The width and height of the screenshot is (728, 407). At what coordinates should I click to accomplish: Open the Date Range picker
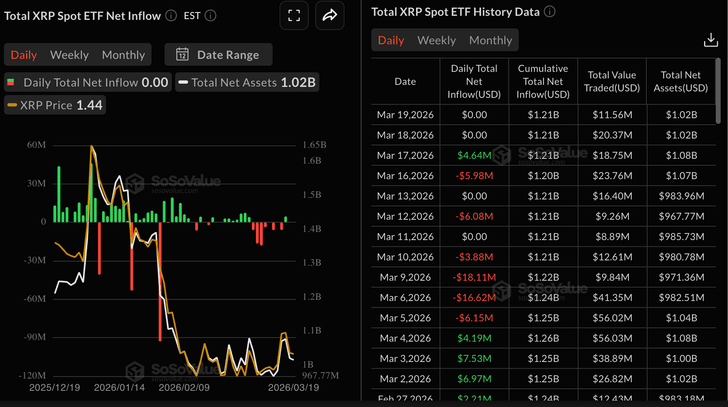click(218, 55)
